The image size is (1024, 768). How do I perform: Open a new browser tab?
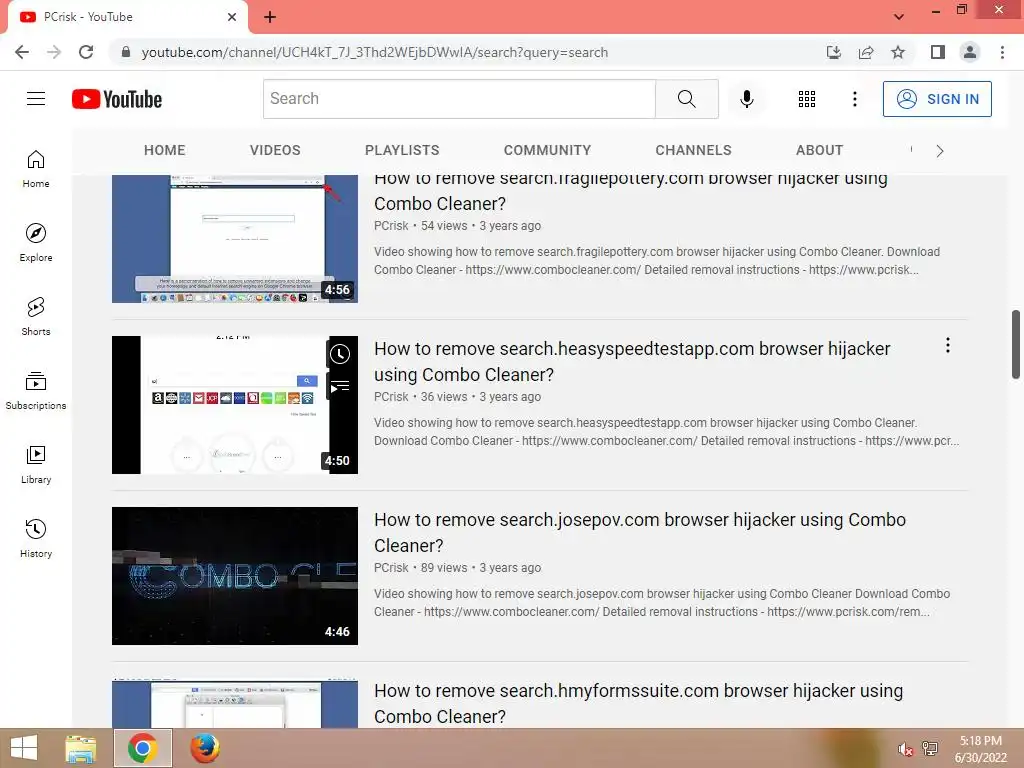[x=270, y=17]
